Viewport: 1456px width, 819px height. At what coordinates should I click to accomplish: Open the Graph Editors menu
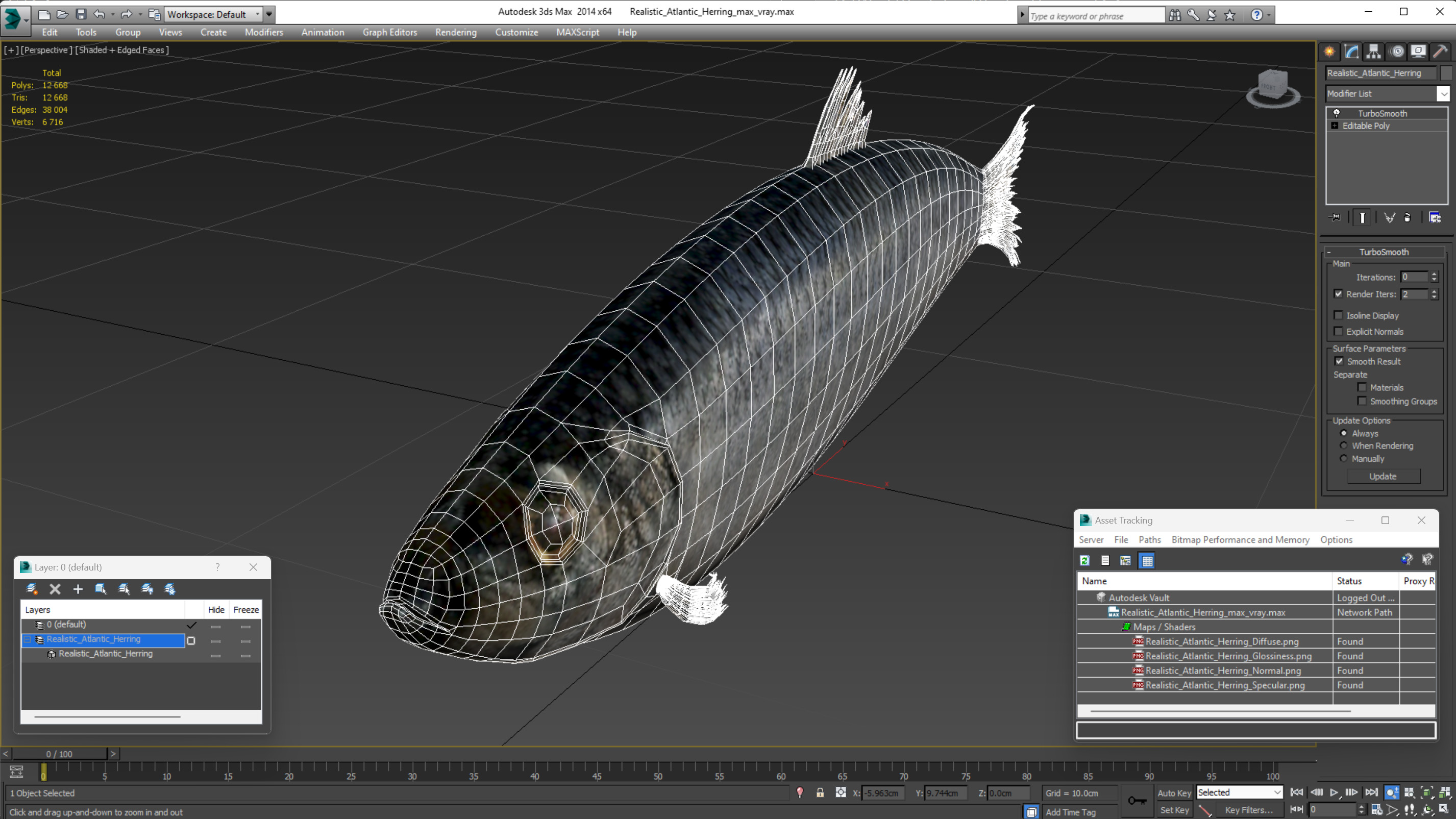tap(389, 32)
